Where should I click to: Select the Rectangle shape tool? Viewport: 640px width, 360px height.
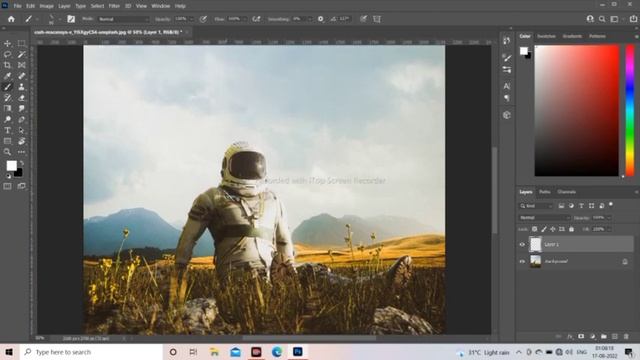[7, 141]
